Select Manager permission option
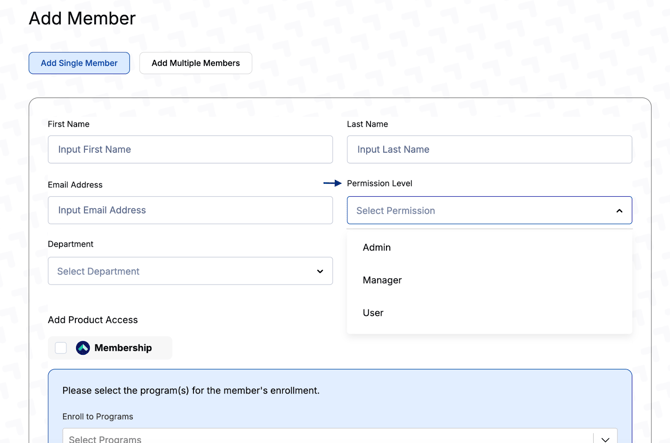The height and width of the screenshot is (443, 670). pyautogui.click(x=382, y=280)
